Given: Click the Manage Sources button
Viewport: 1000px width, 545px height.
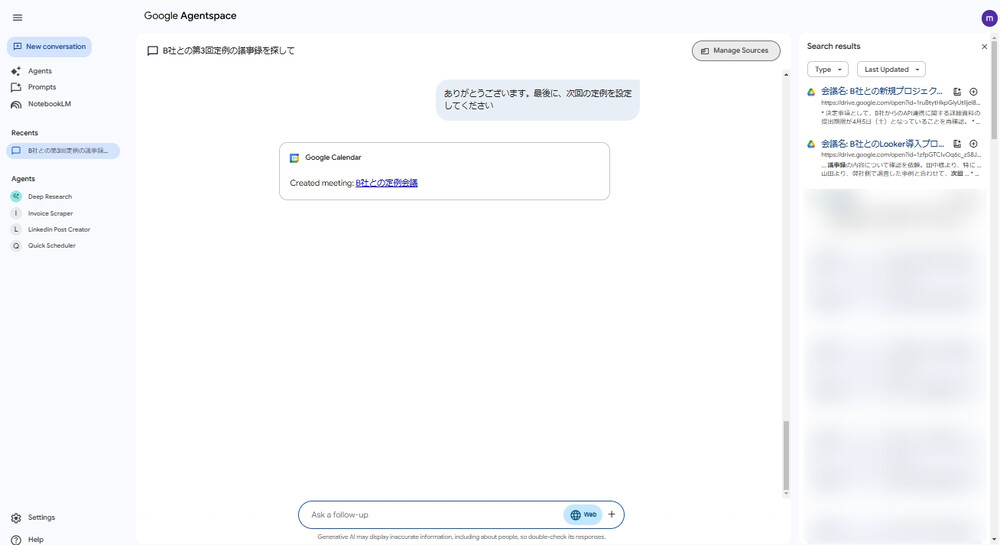Looking at the screenshot, I should [736, 51].
